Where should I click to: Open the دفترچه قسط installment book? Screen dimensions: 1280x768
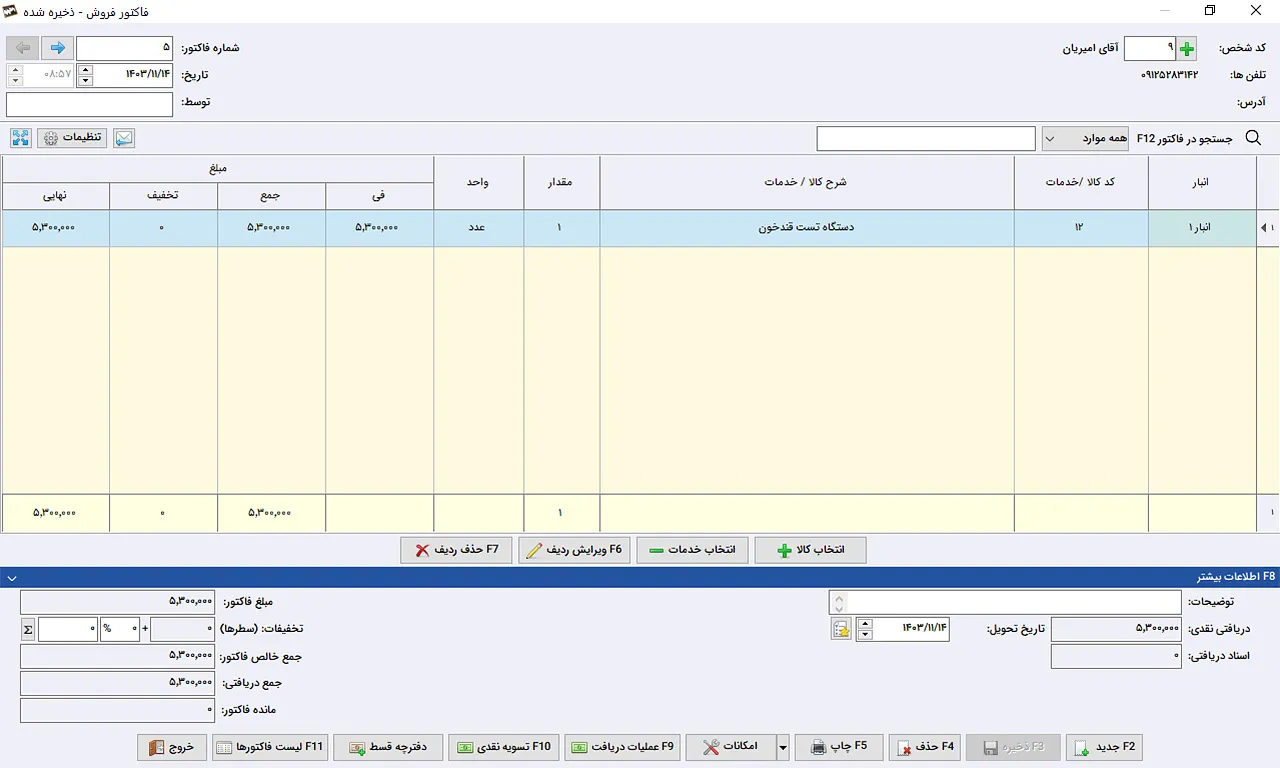pyautogui.click(x=388, y=747)
